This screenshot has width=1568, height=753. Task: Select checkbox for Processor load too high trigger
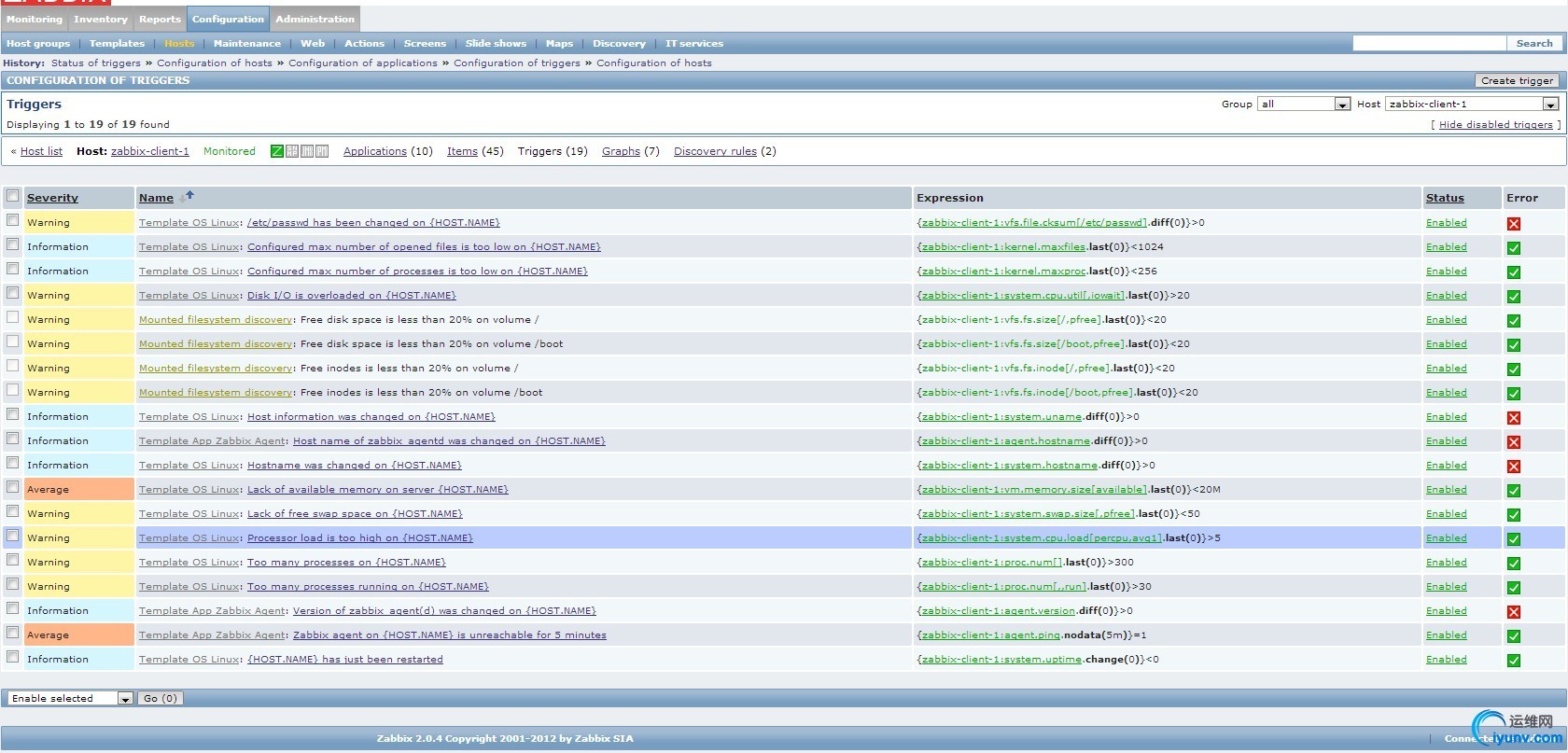13,536
